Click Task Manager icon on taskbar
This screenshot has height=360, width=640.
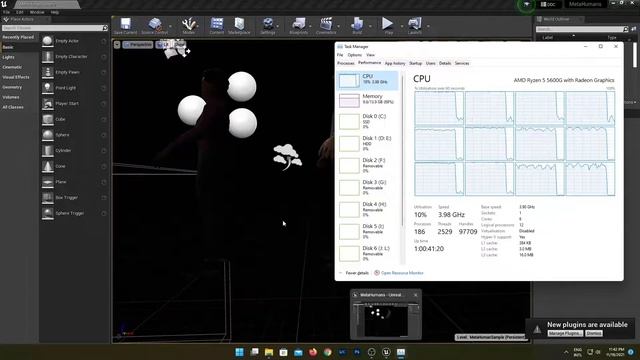tap(401, 352)
